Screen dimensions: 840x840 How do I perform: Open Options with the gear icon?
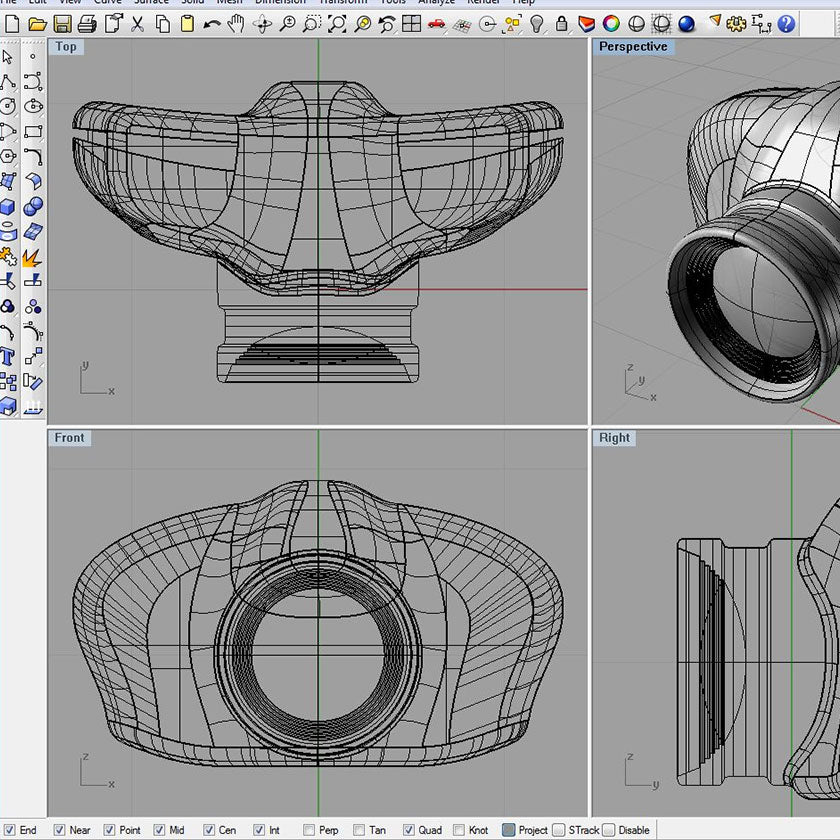pos(736,23)
